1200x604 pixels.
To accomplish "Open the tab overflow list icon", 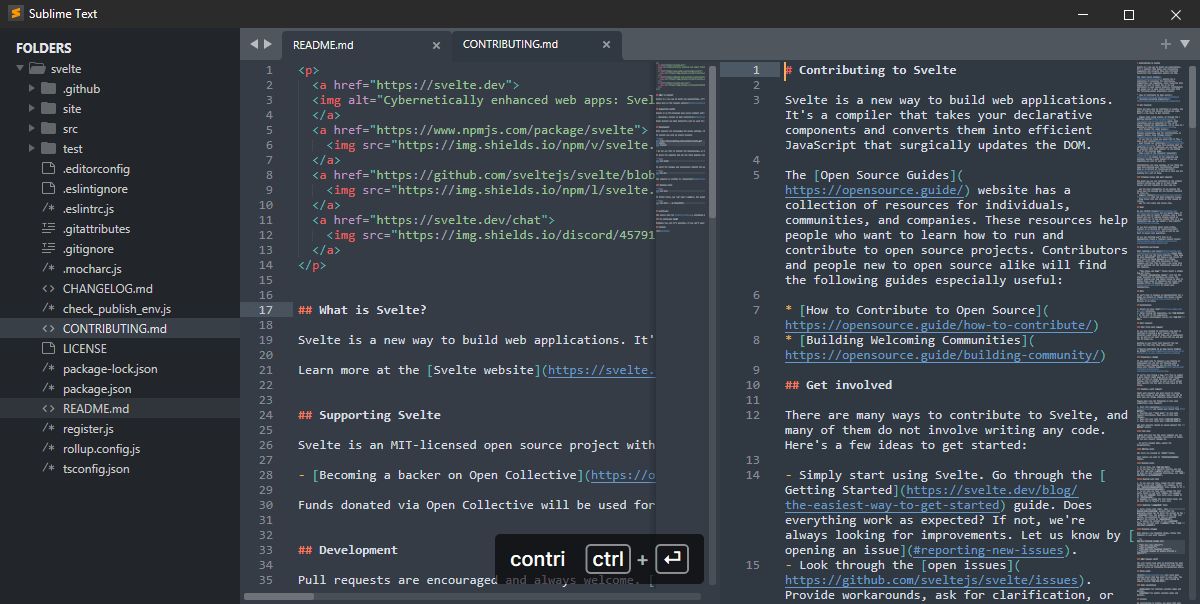I will click(x=1184, y=44).
